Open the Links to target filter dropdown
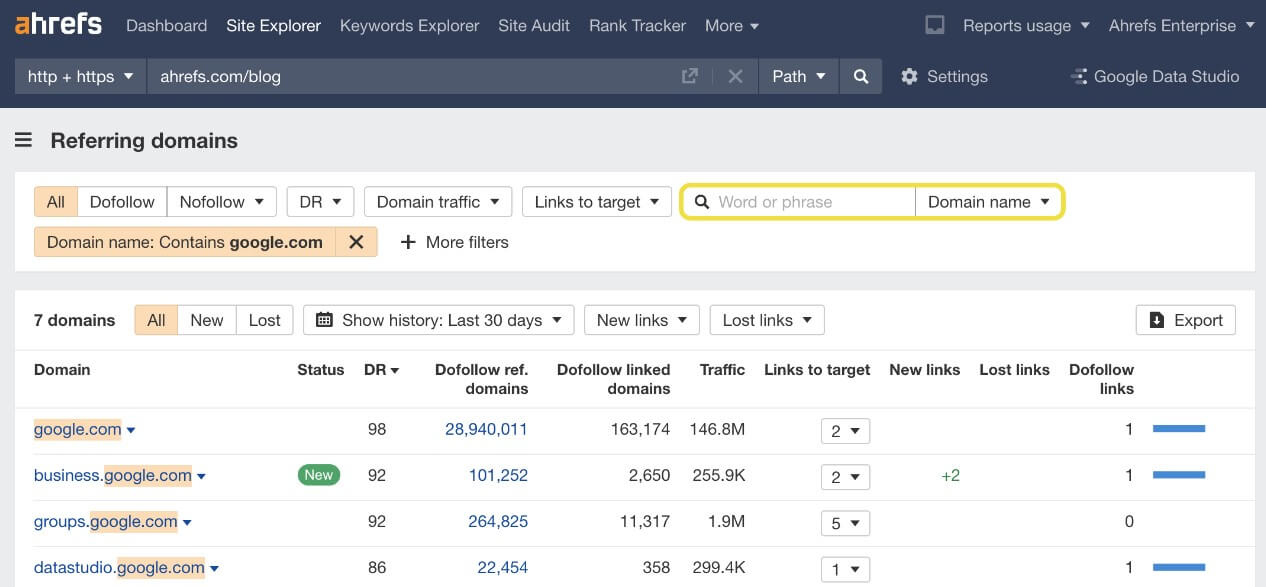The image size is (1266, 587). 597,201
